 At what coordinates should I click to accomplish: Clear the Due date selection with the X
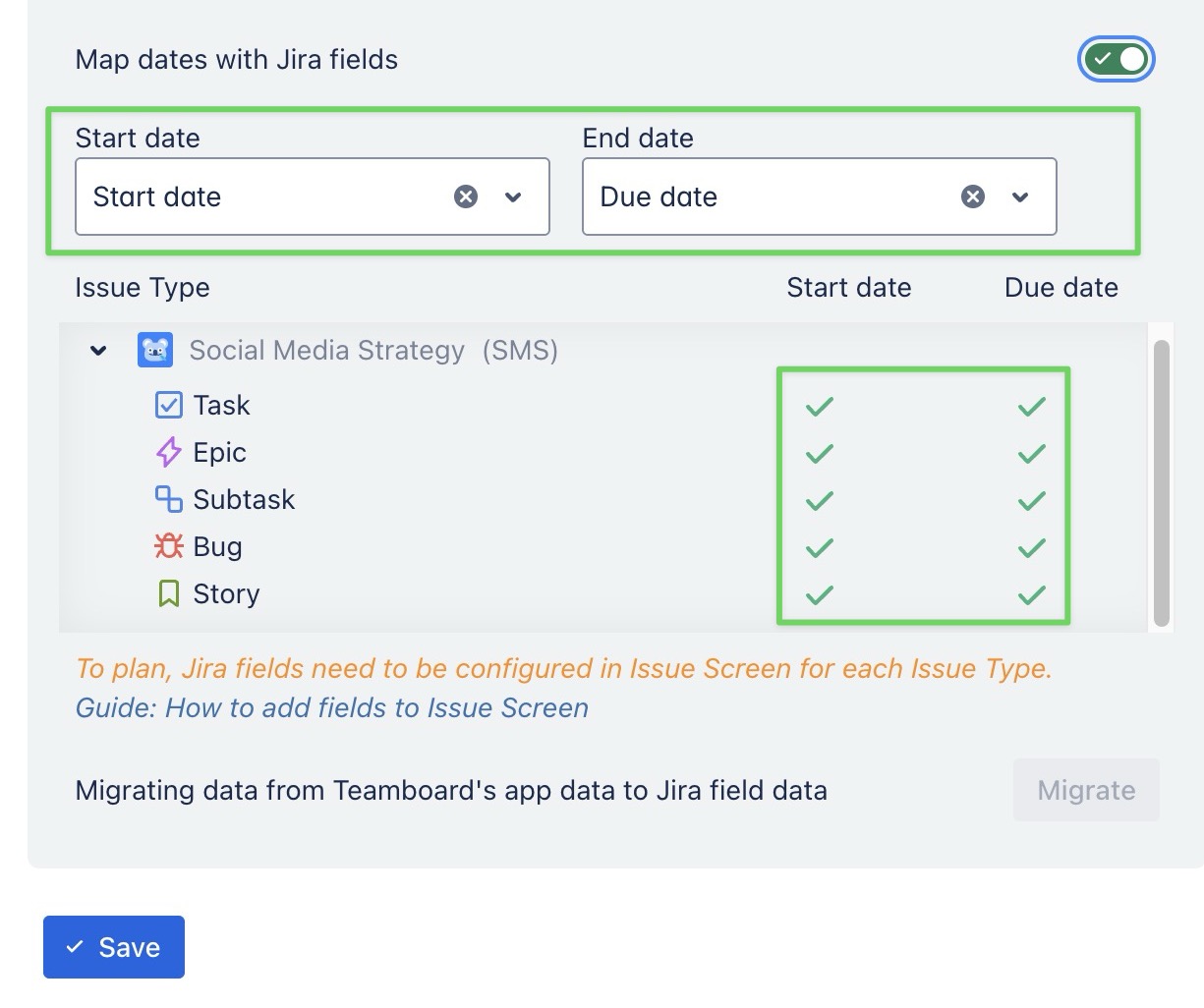coord(973,196)
